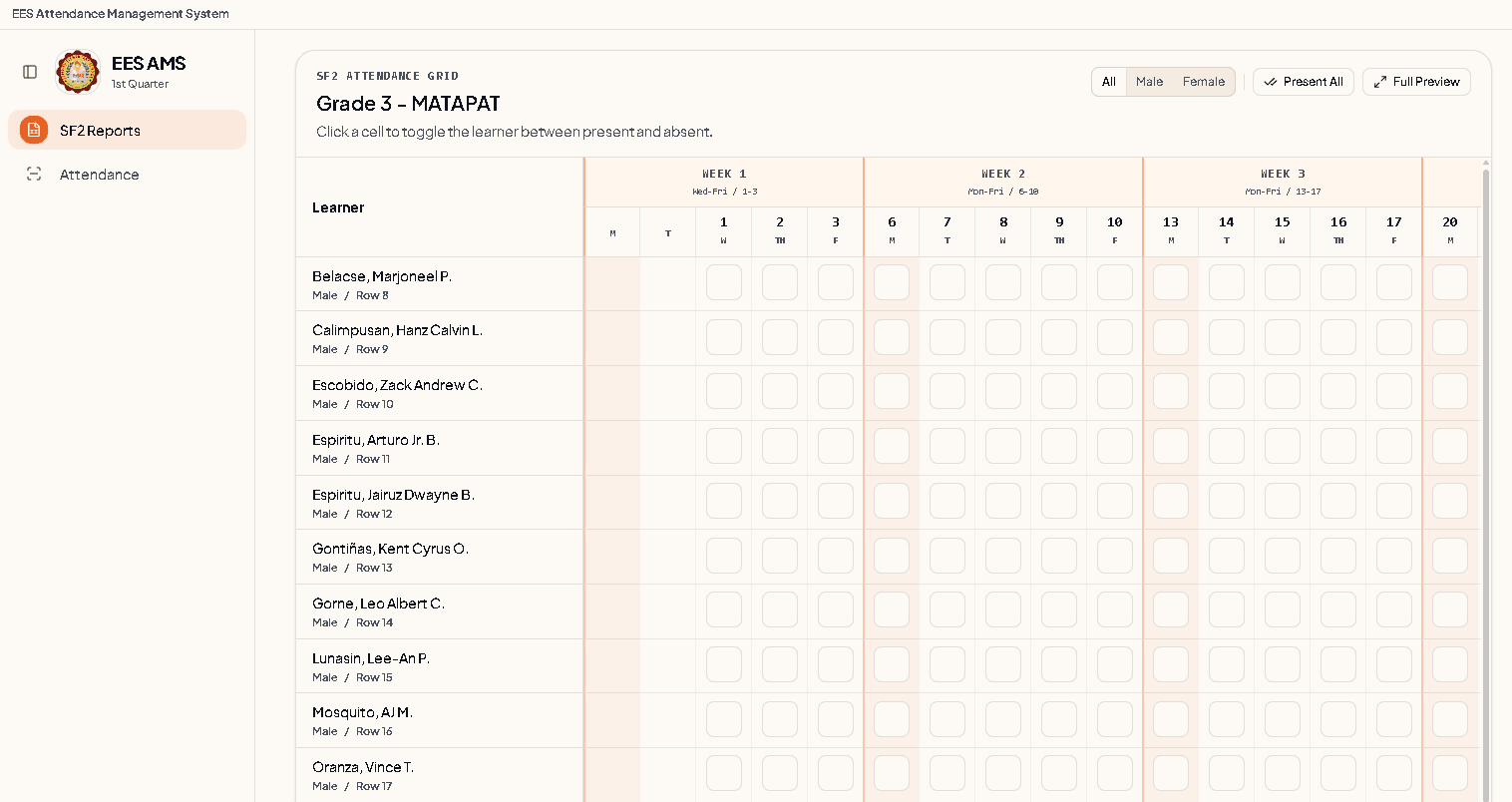Go to Attendance in the sidebar
1512x802 pixels.
click(127, 174)
